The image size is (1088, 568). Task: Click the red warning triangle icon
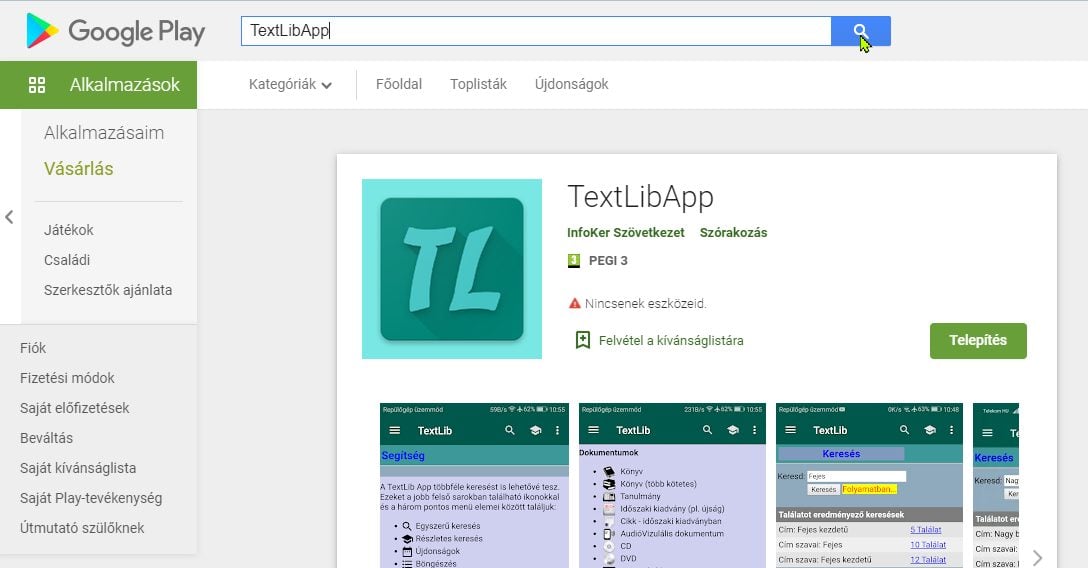coord(575,303)
